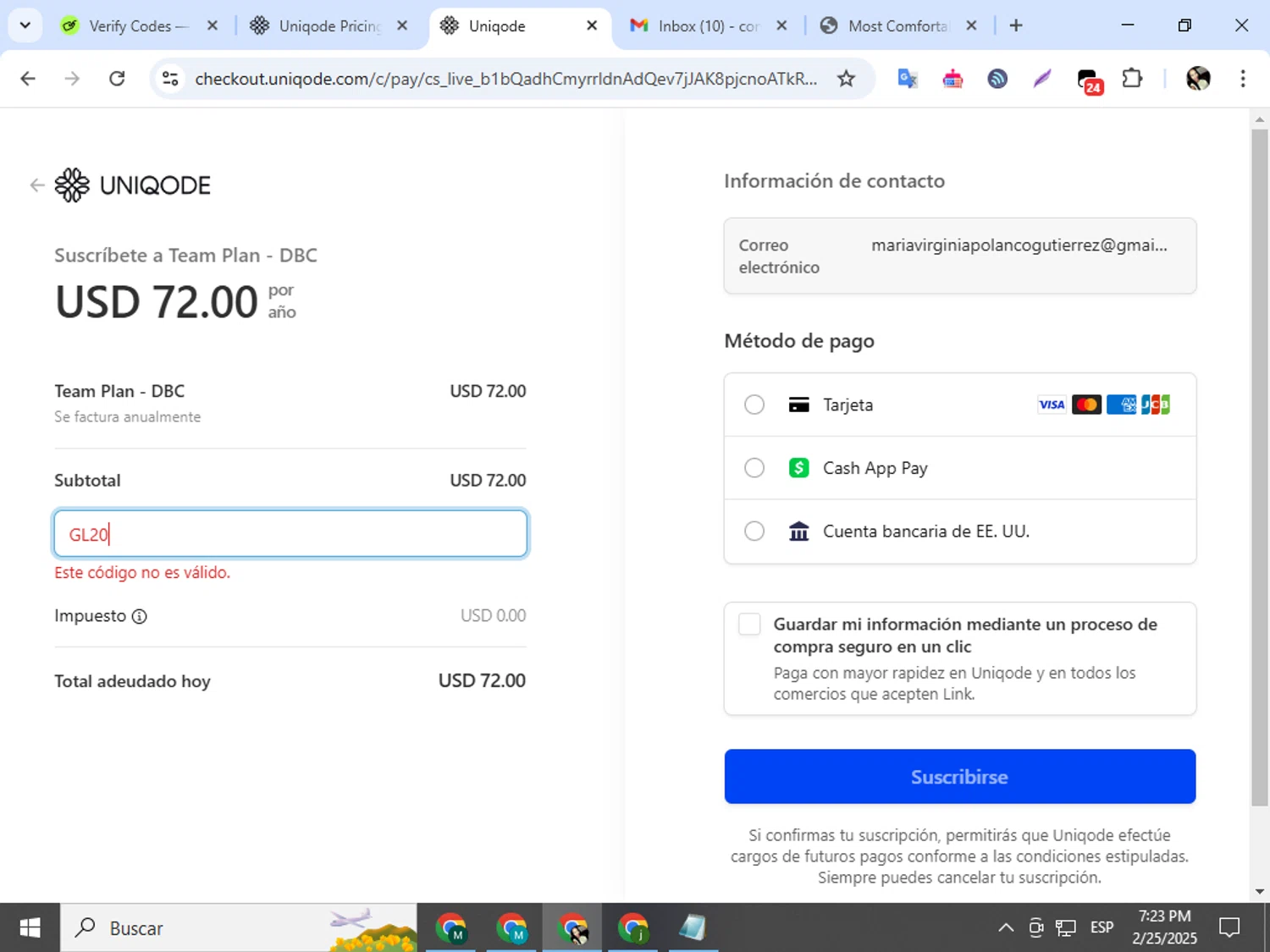Click the scrollbar down arrow
Viewport: 1270px width, 952px height.
coord(1260,891)
